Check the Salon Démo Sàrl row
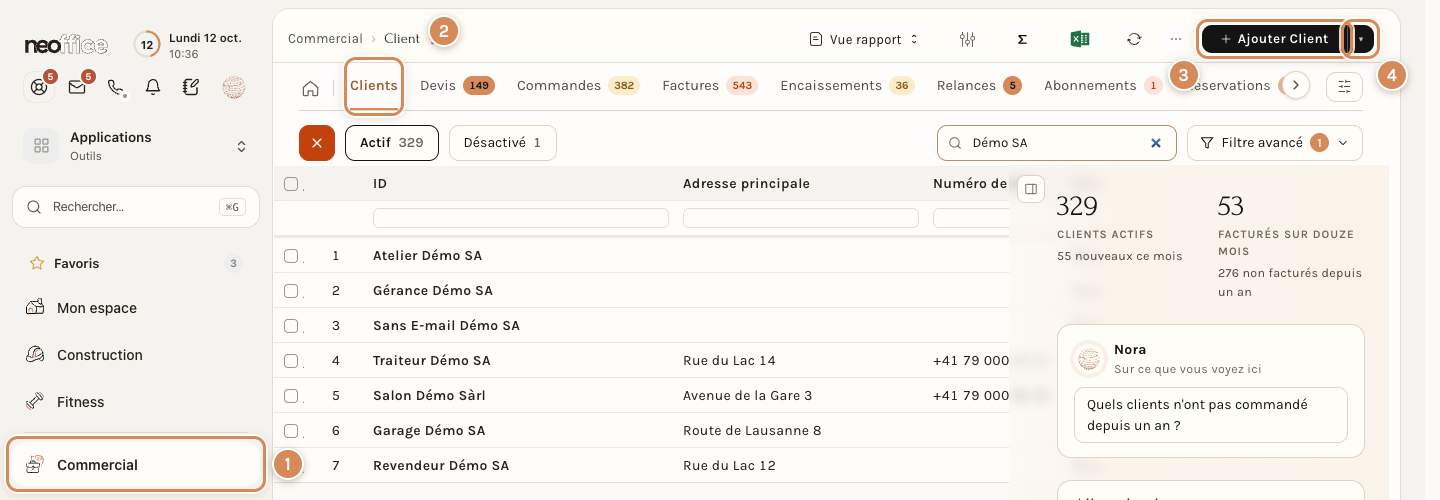 (x=291, y=396)
